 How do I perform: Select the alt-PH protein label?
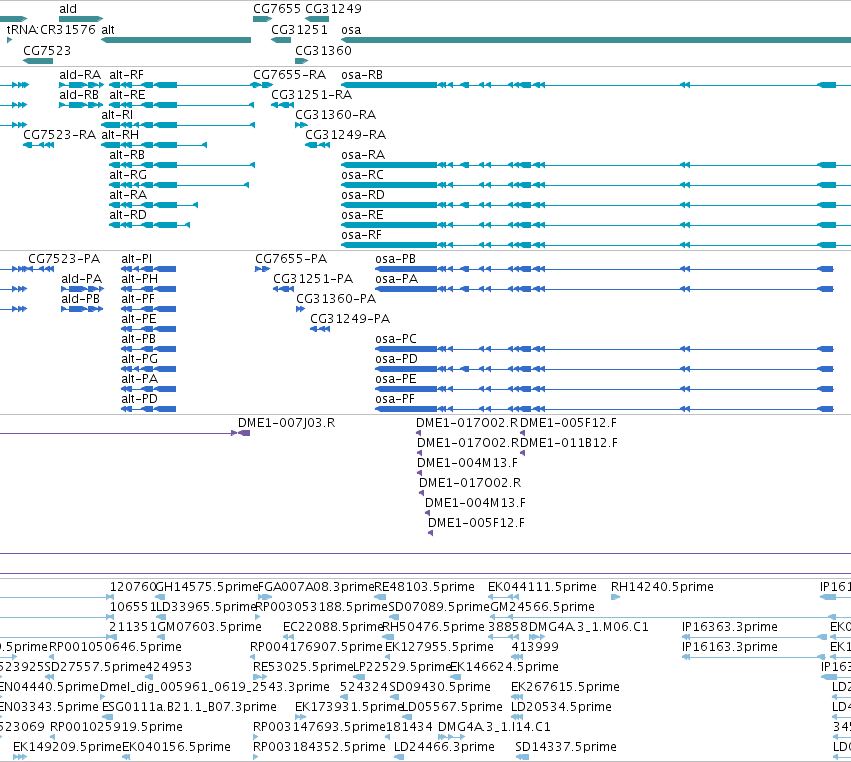[139, 278]
